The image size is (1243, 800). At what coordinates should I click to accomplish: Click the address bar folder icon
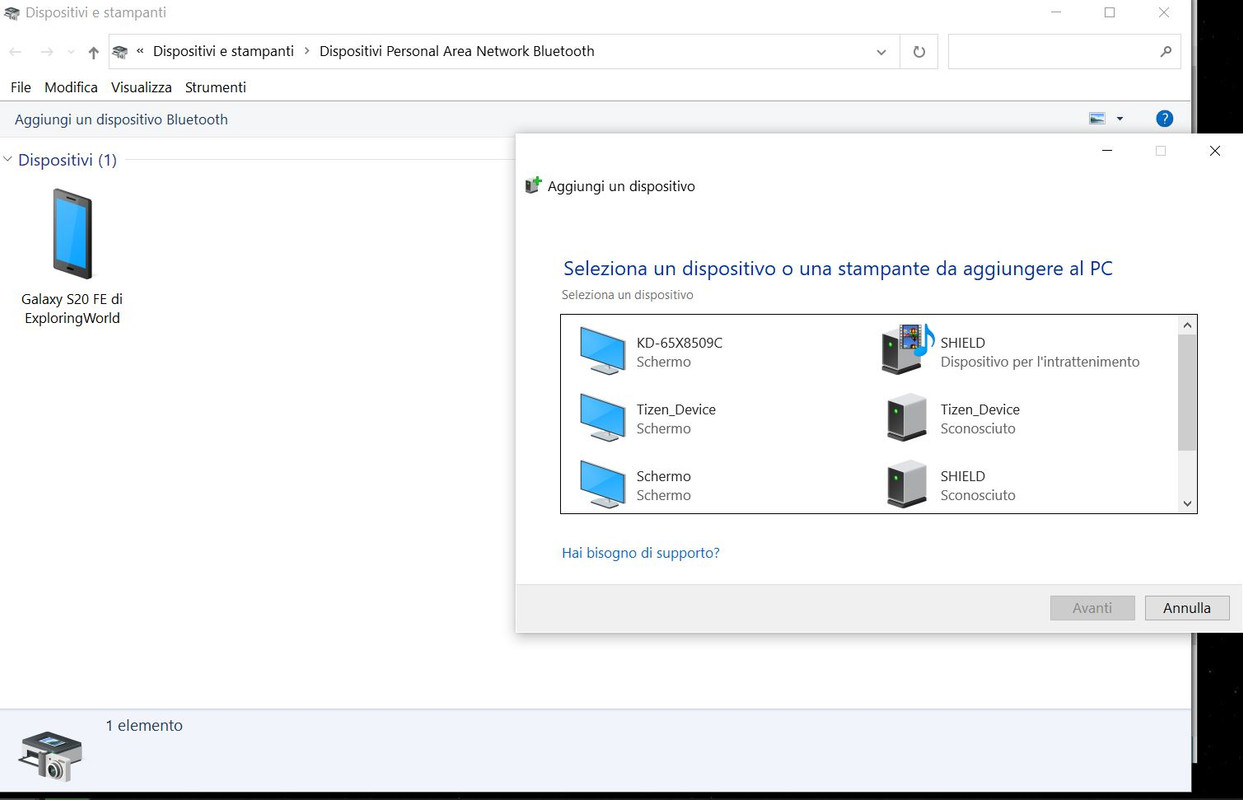[x=120, y=52]
